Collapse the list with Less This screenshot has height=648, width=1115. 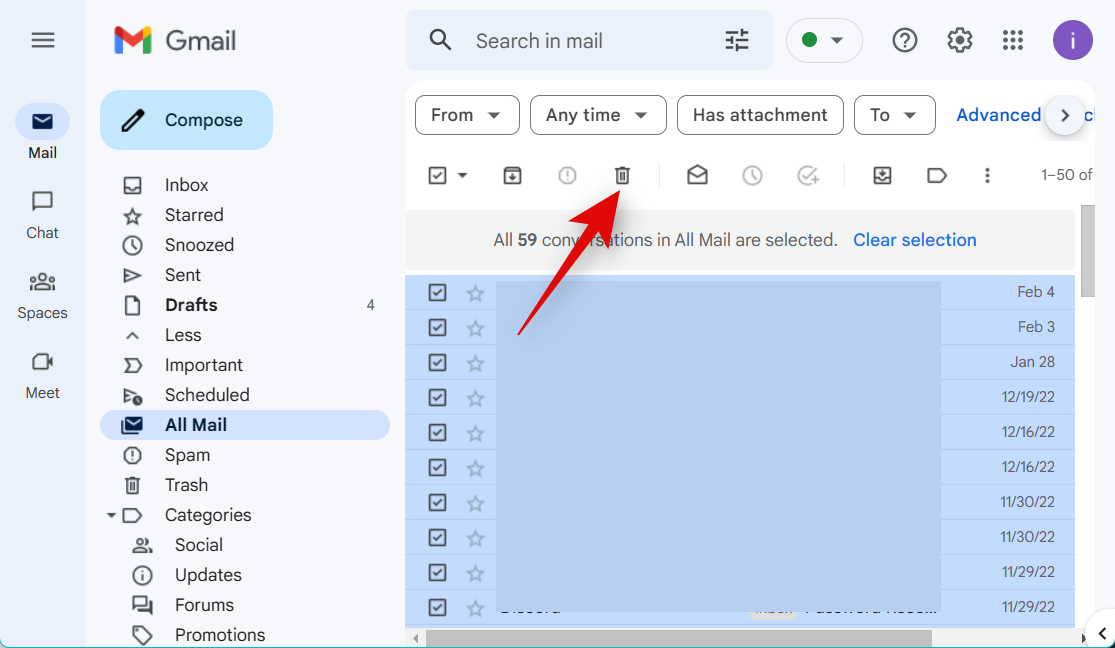click(183, 335)
